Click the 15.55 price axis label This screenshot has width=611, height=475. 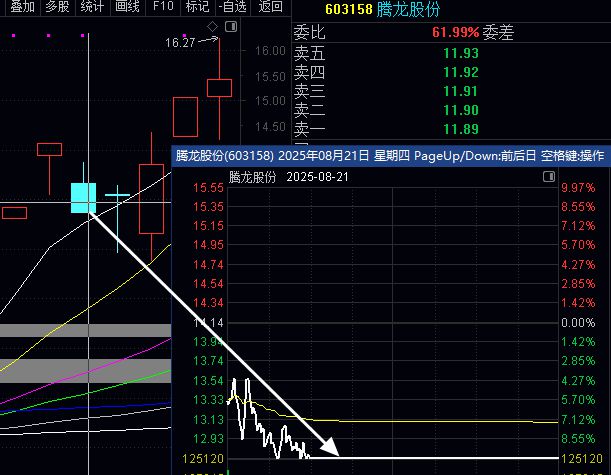208,188
